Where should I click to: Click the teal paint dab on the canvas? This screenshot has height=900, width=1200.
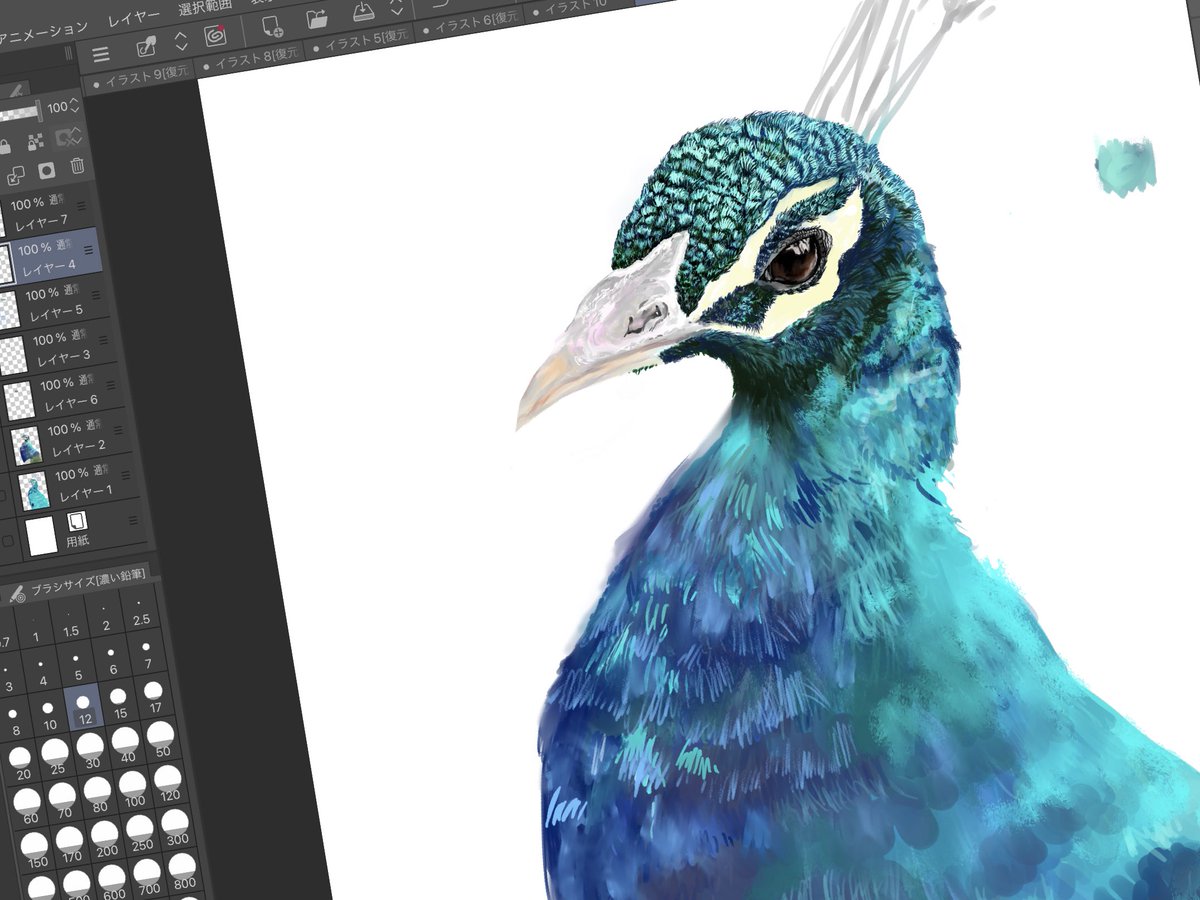[1126, 165]
